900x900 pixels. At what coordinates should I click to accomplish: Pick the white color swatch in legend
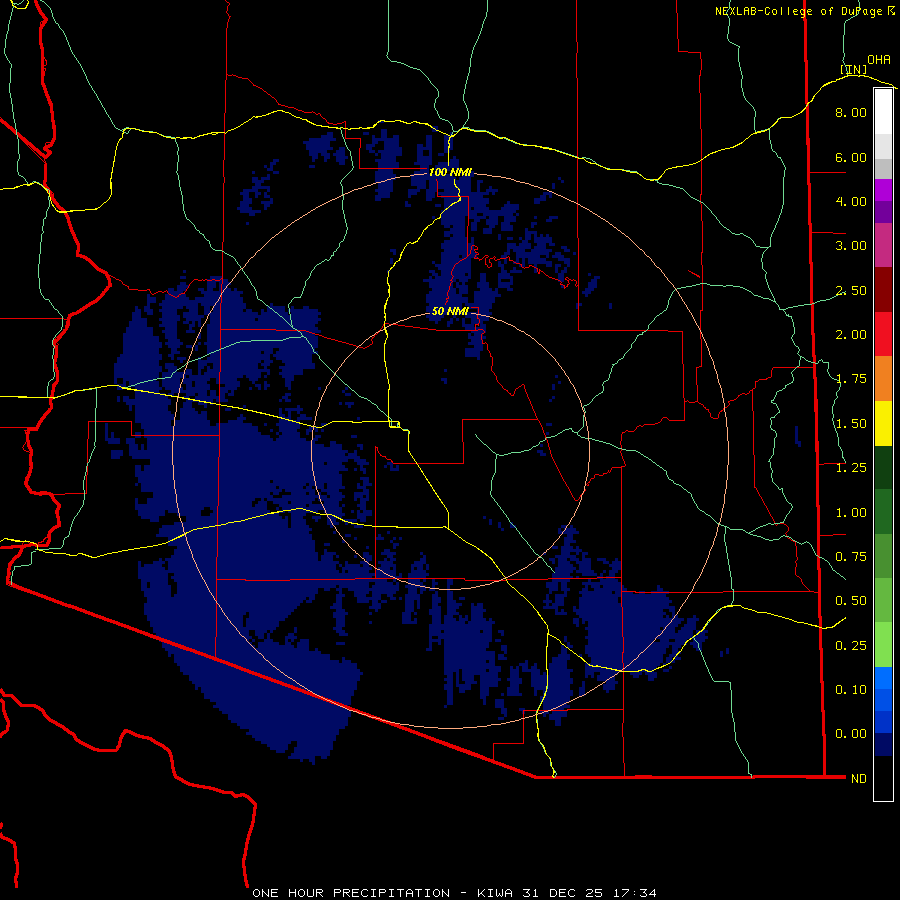point(883,112)
